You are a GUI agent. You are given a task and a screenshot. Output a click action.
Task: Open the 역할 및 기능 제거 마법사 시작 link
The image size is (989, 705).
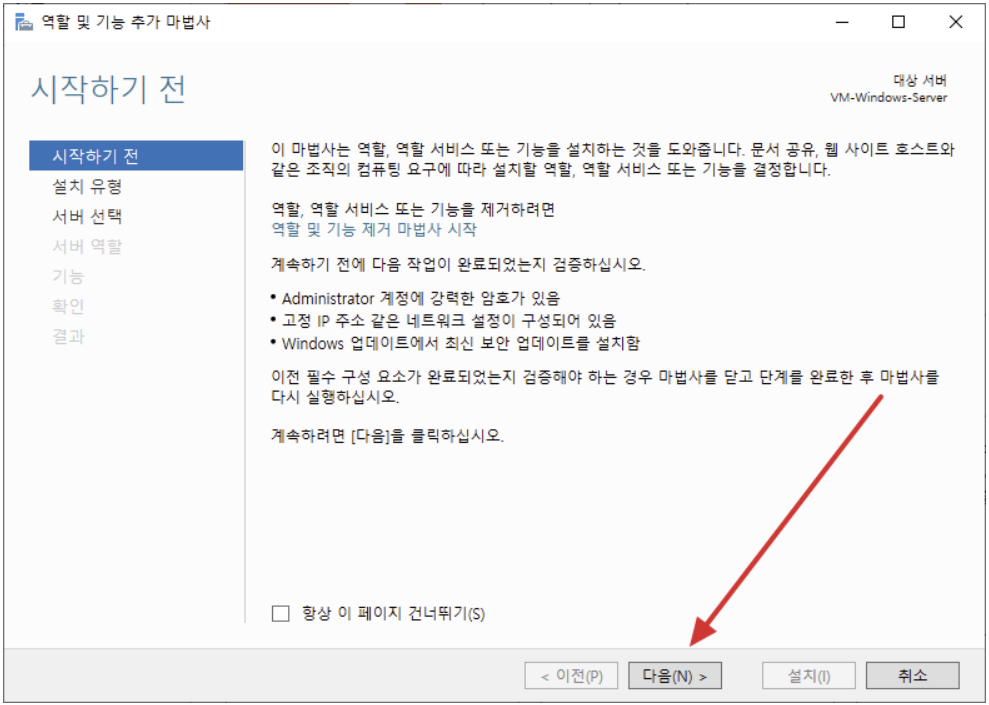point(374,230)
